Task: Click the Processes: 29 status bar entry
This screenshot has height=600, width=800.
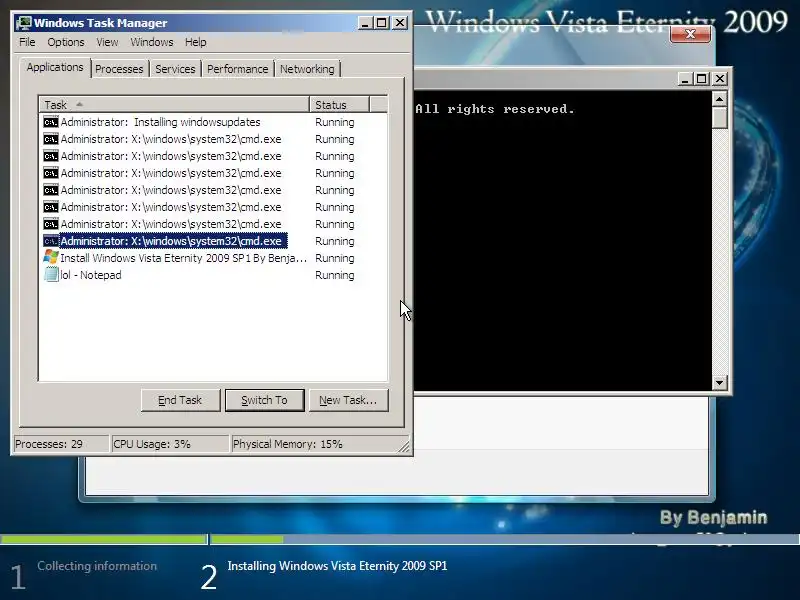Action: (61, 444)
